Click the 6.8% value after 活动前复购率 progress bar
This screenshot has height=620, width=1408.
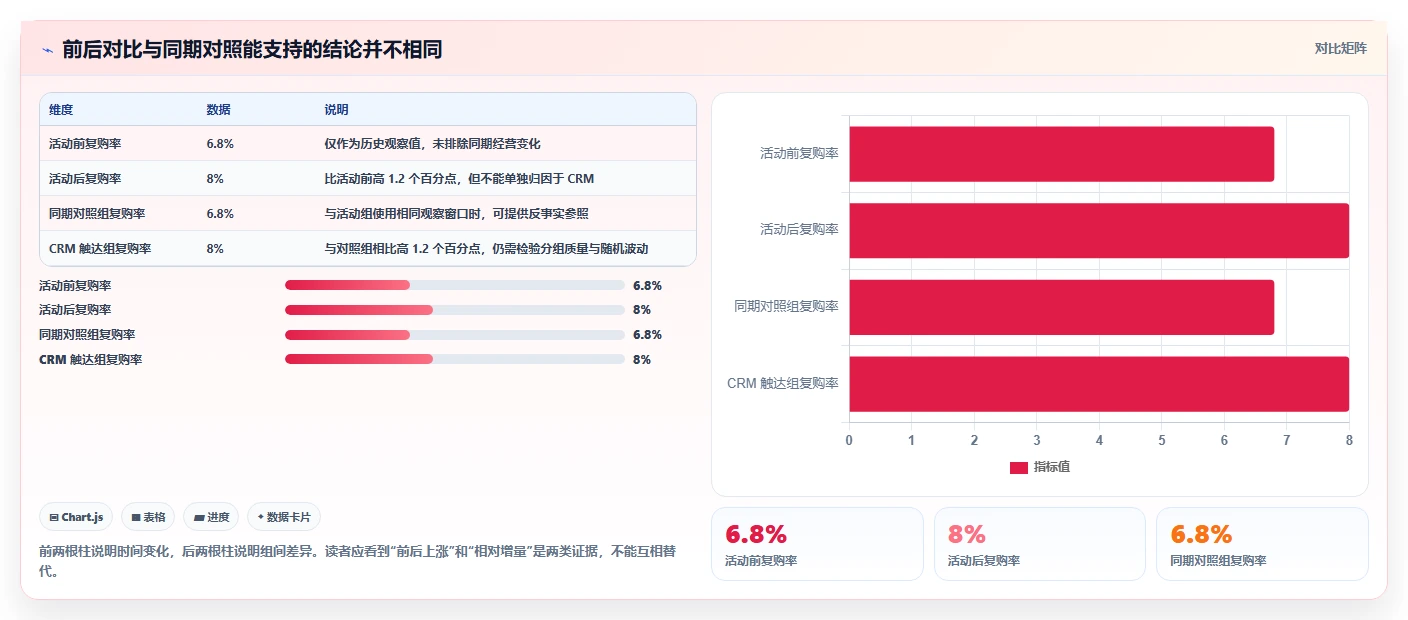[647, 285]
